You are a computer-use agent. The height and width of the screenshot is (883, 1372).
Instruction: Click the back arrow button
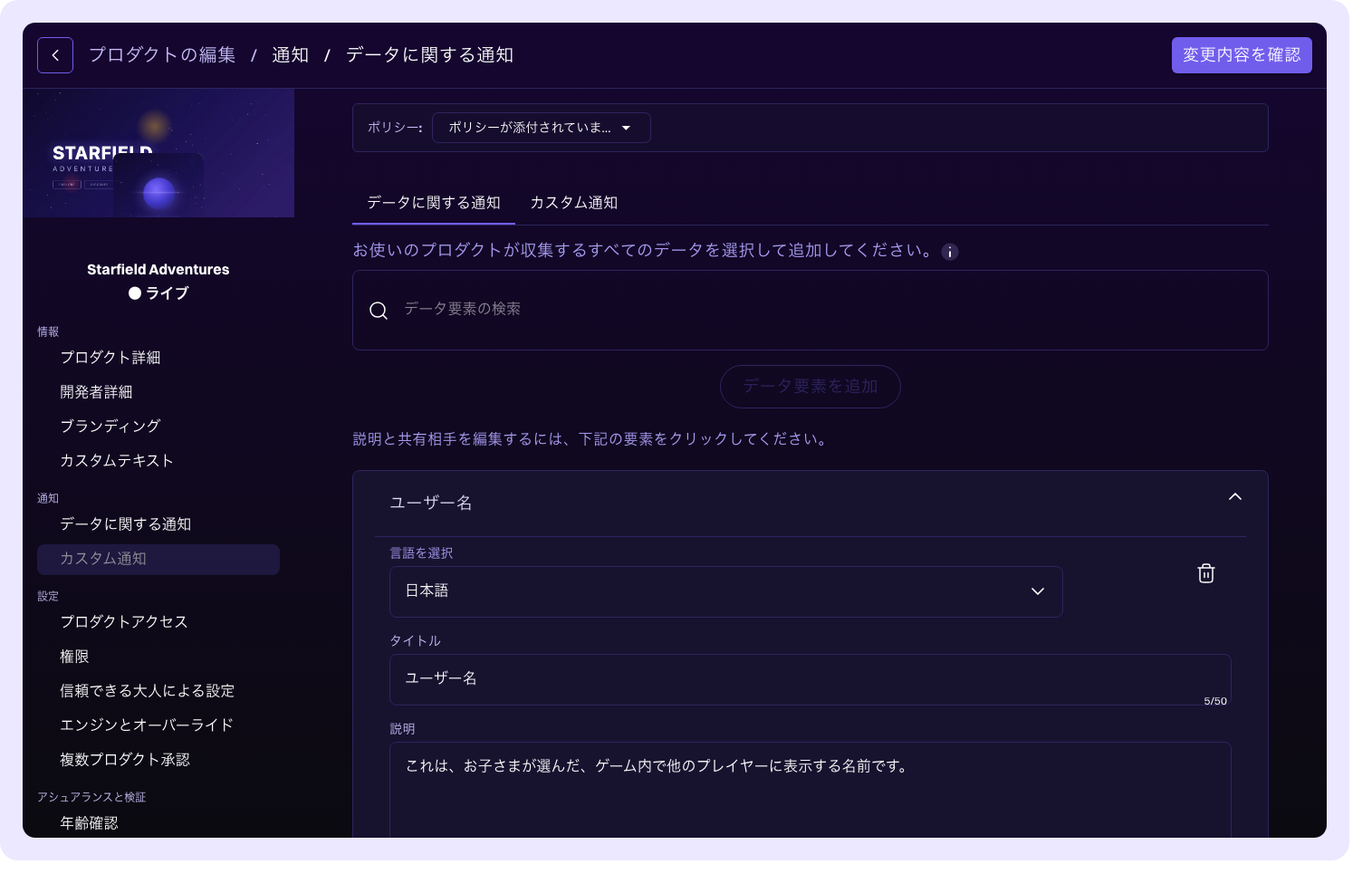click(55, 55)
